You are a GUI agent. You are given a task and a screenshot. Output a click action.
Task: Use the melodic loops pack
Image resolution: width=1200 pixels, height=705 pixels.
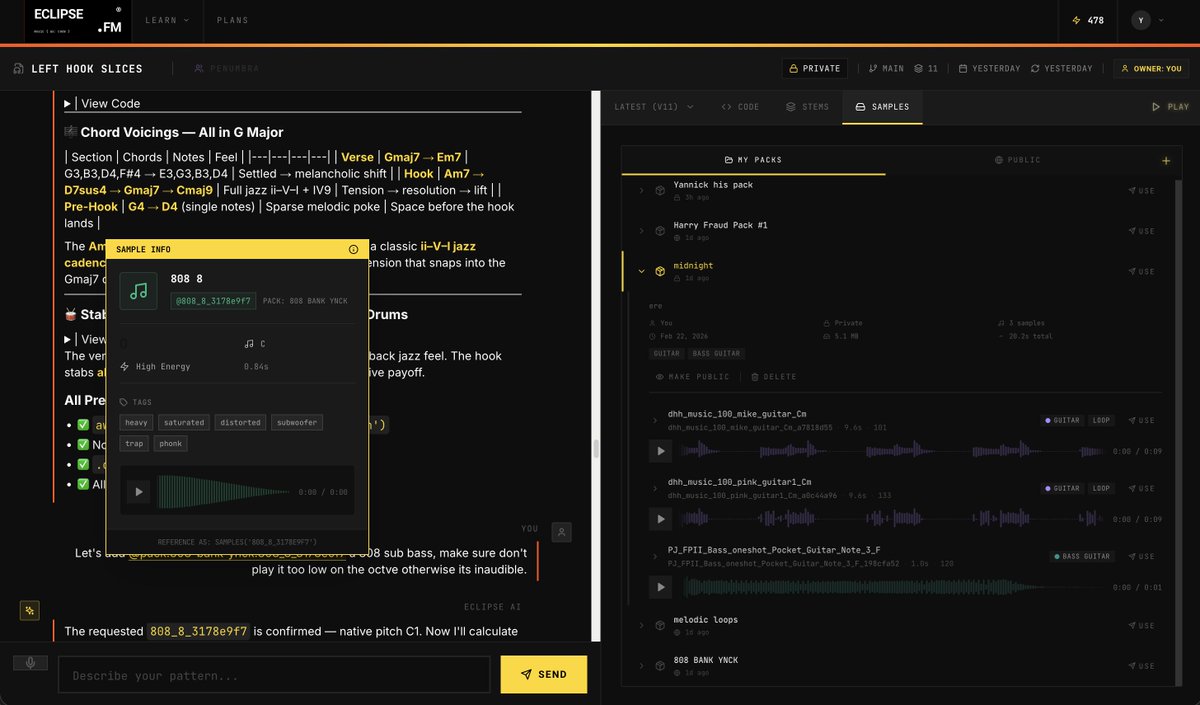click(1141, 625)
